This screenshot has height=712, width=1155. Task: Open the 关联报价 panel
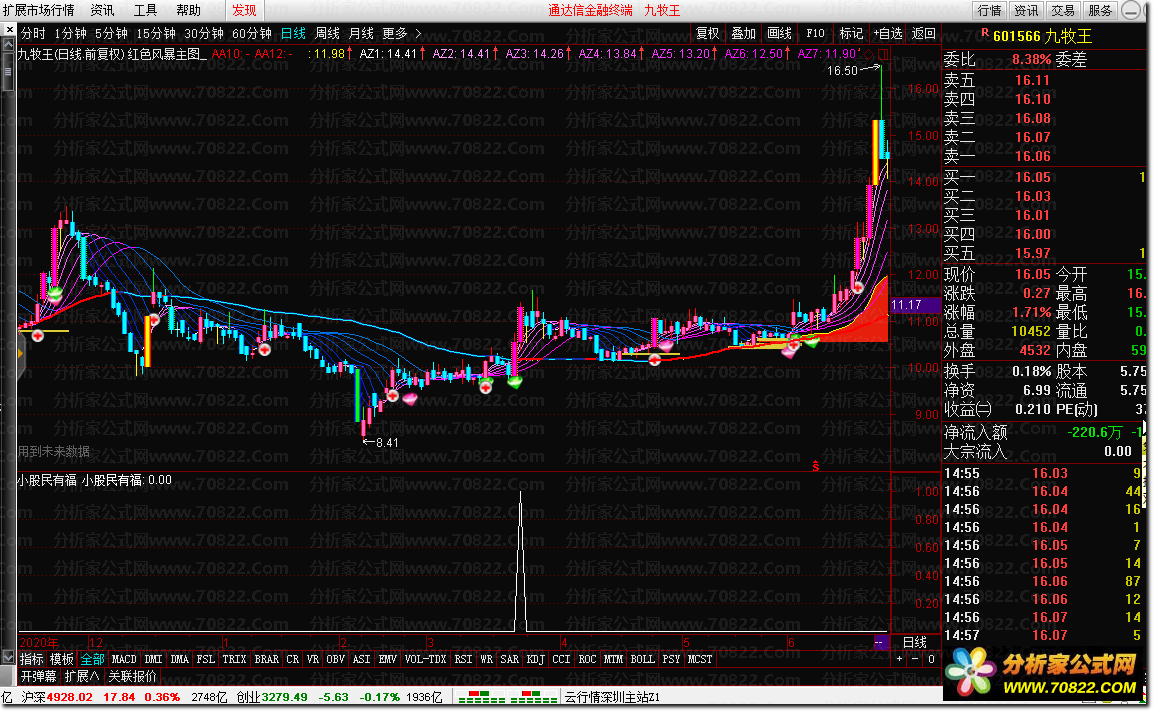[x=133, y=676]
